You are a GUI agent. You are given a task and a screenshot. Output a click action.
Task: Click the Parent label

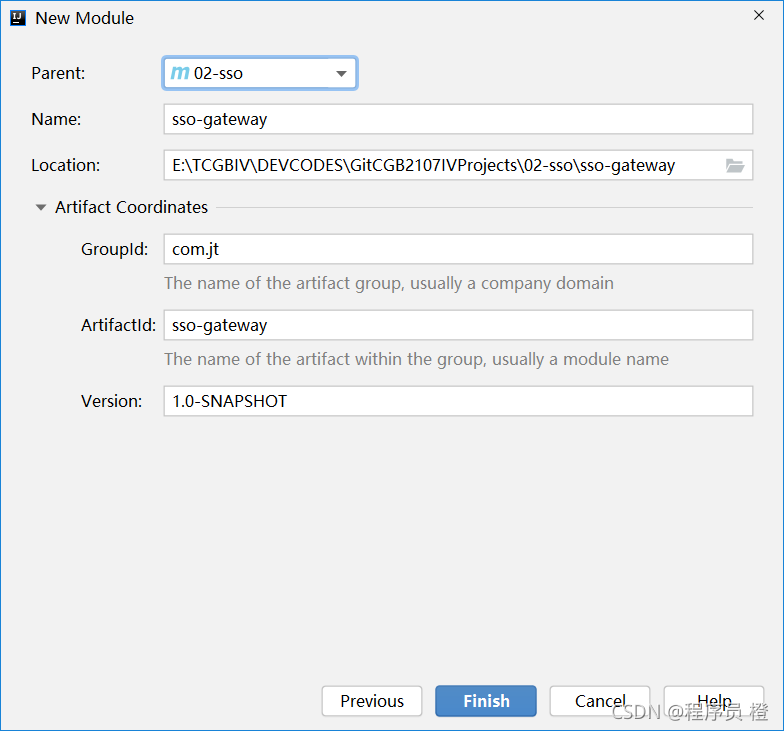(58, 73)
